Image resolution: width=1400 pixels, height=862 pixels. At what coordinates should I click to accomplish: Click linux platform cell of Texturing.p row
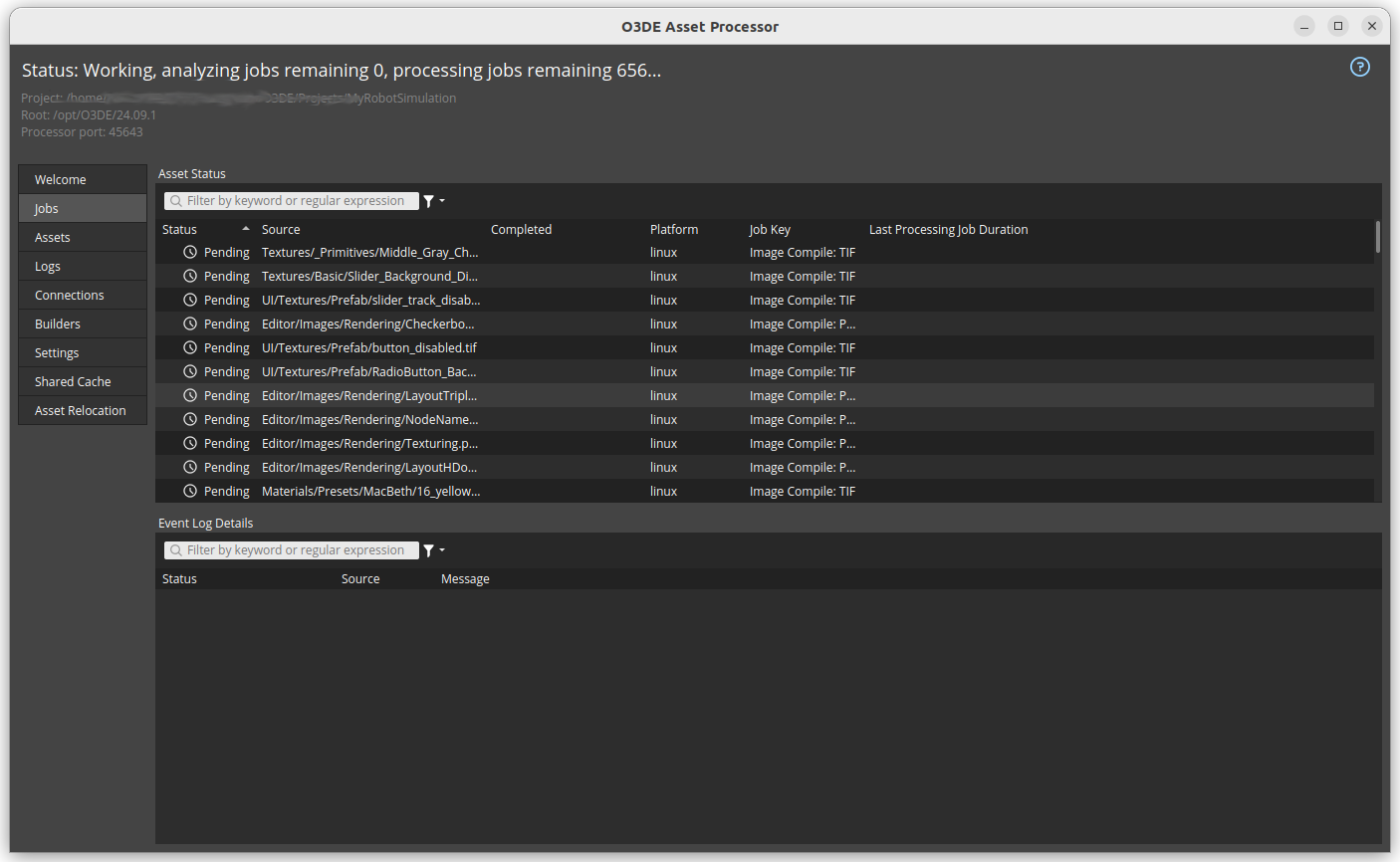pos(663,444)
